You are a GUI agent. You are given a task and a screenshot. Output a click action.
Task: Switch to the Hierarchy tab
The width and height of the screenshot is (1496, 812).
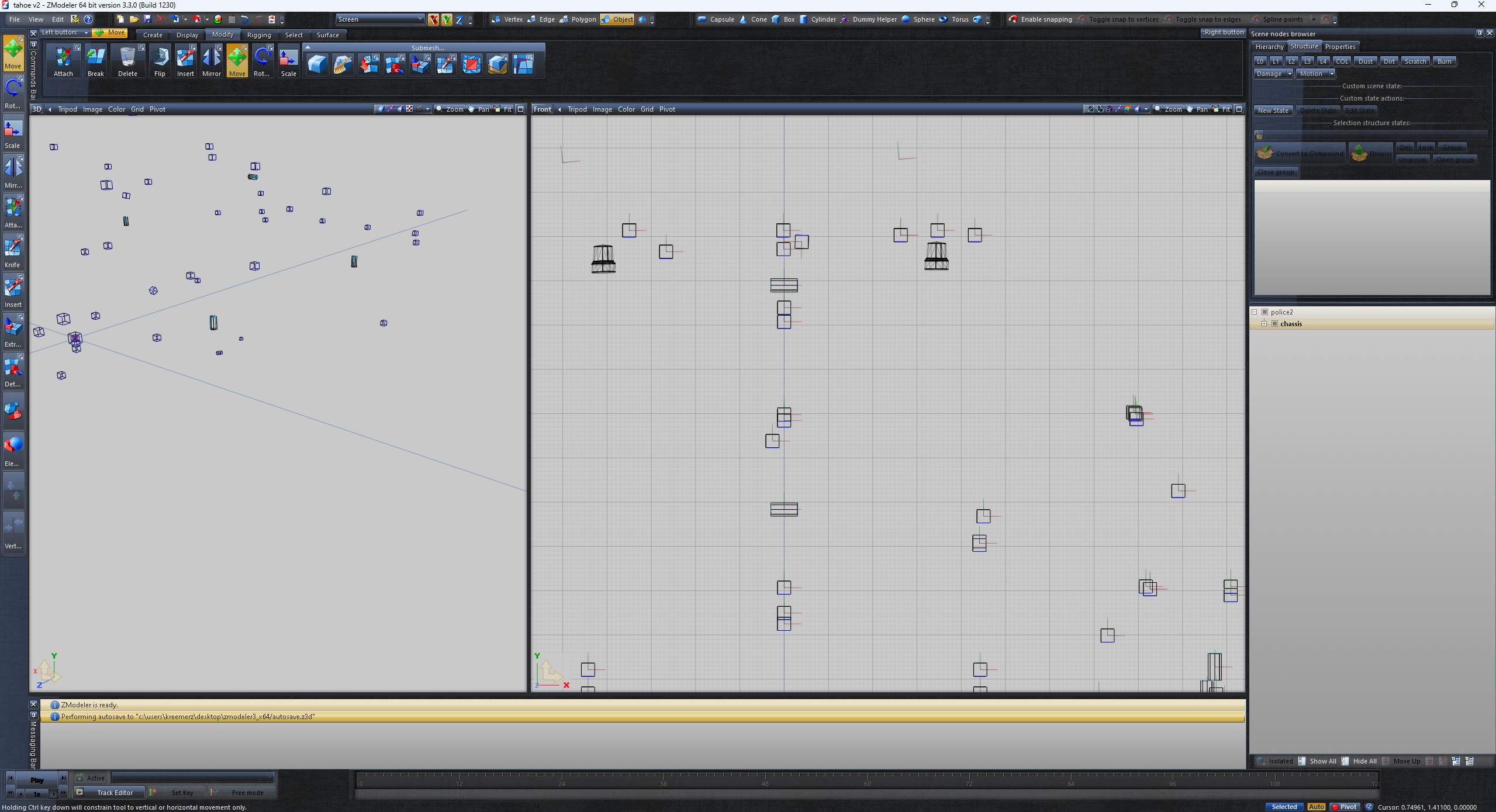1269,47
